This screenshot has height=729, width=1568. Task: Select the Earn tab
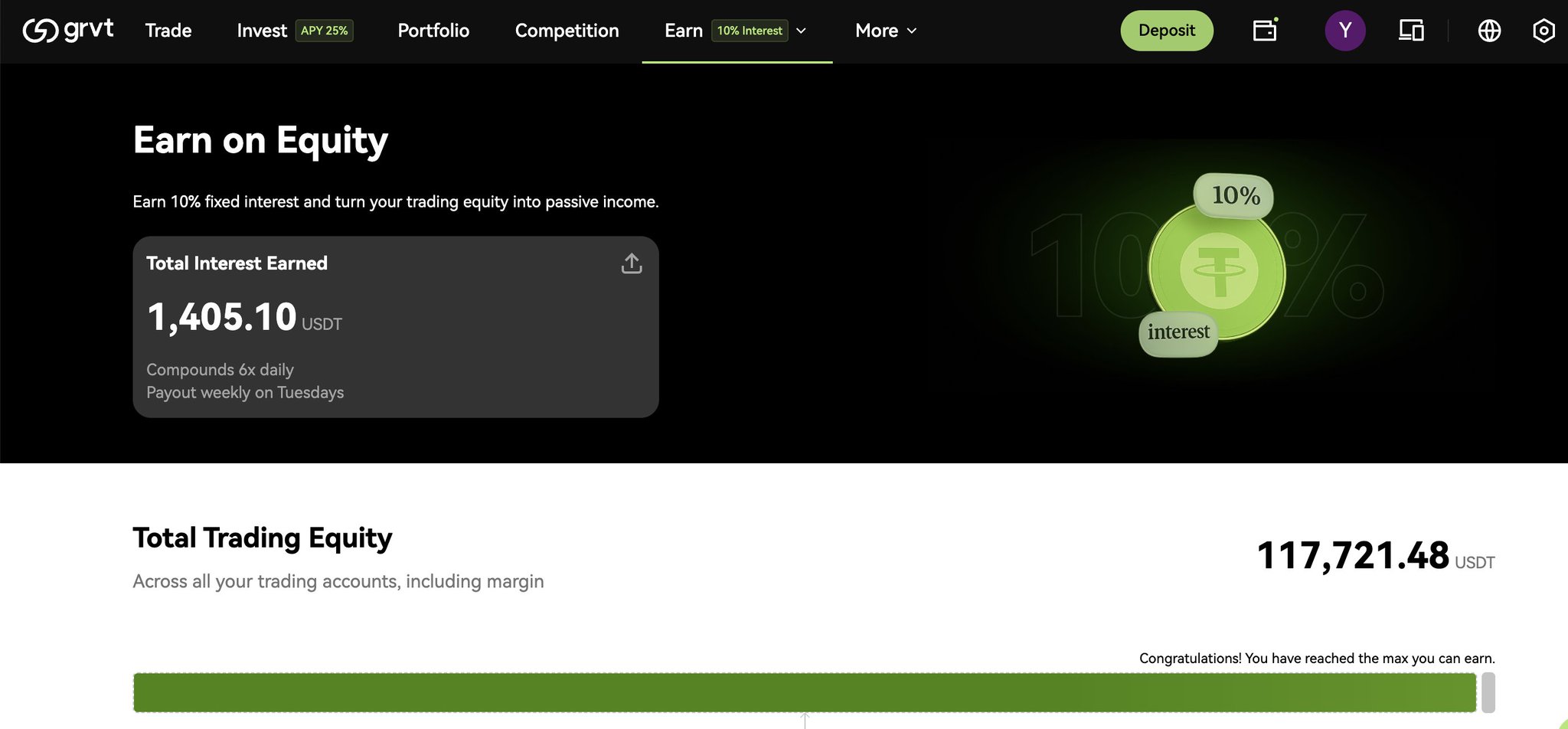point(684,31)
